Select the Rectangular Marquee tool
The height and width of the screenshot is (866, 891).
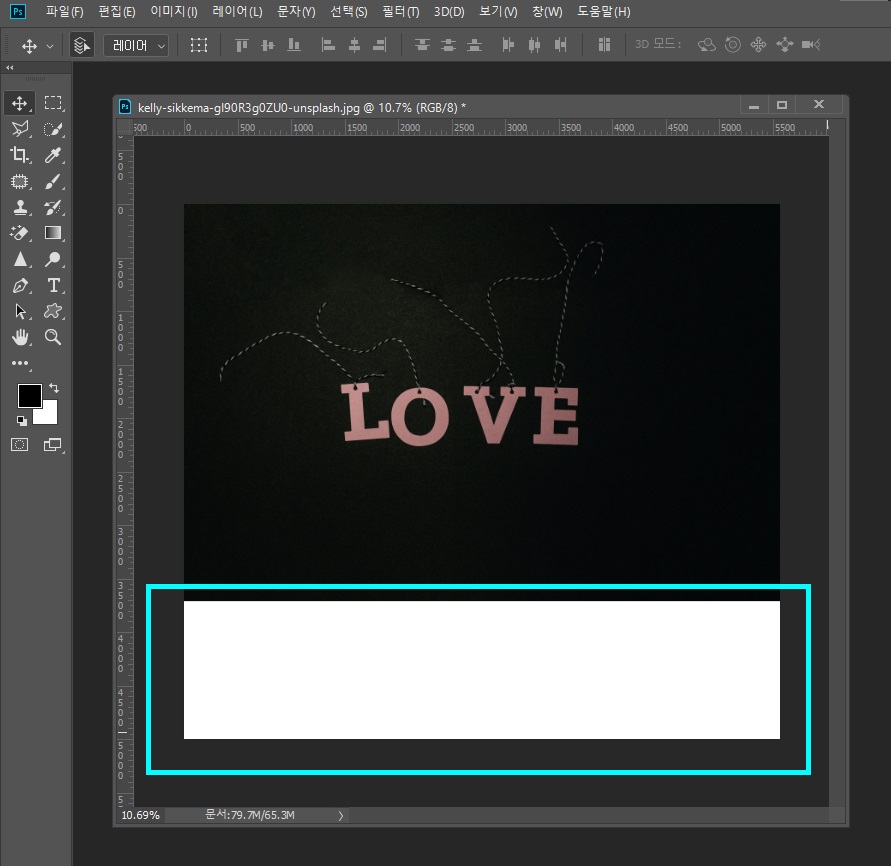(x=53, y=103)
